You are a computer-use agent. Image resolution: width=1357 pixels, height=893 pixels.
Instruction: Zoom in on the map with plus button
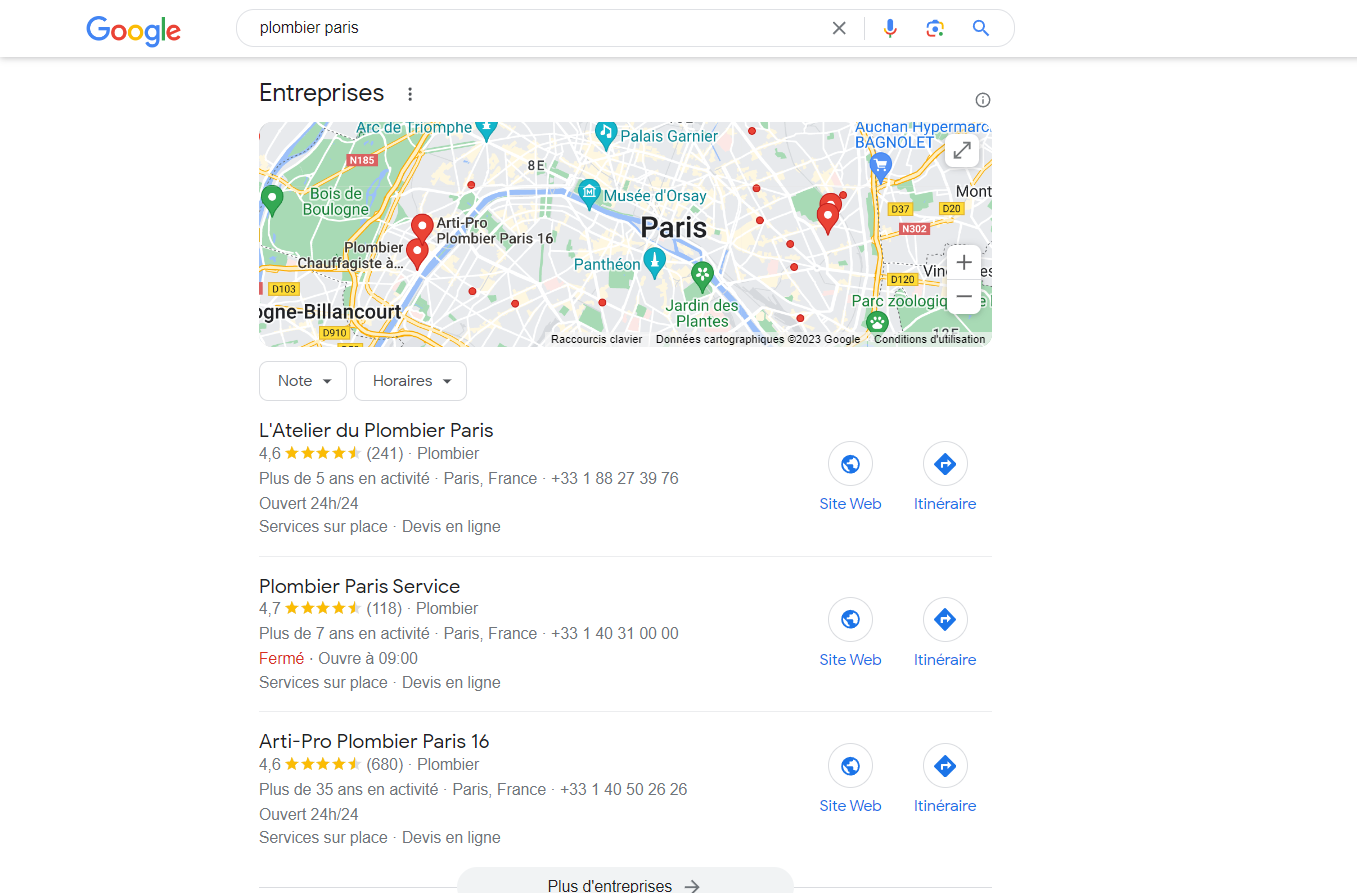pos(964,263)
